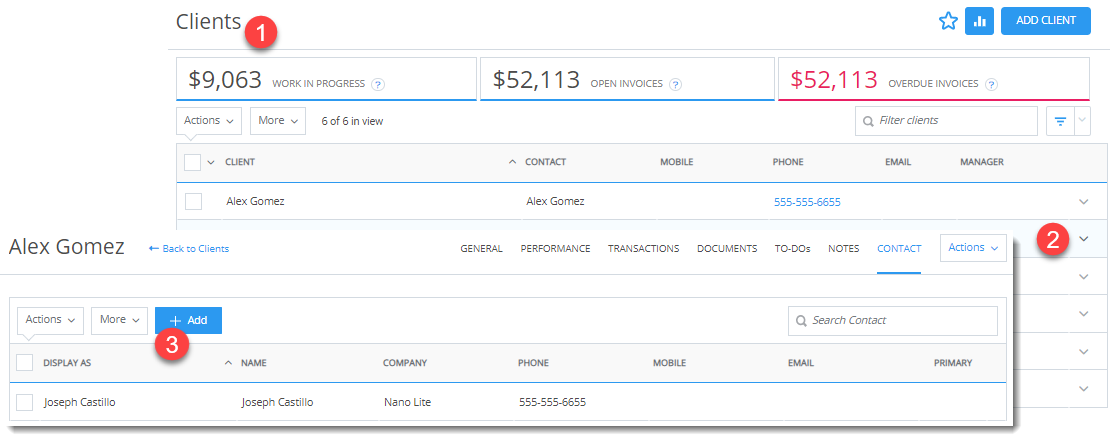Select the CONTACT tab
The width and height of the screenshot is (1110, 441).
tap(899, 248)
